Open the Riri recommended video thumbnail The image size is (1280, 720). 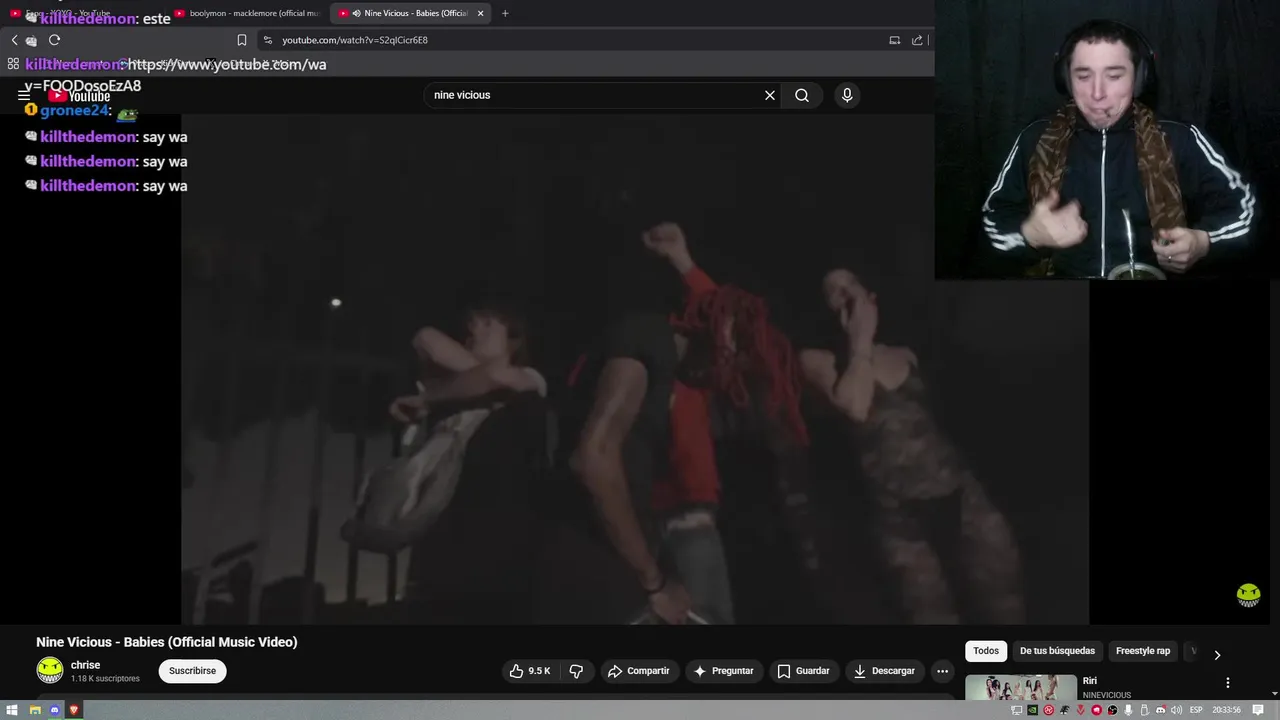(x=1020, y=688)
